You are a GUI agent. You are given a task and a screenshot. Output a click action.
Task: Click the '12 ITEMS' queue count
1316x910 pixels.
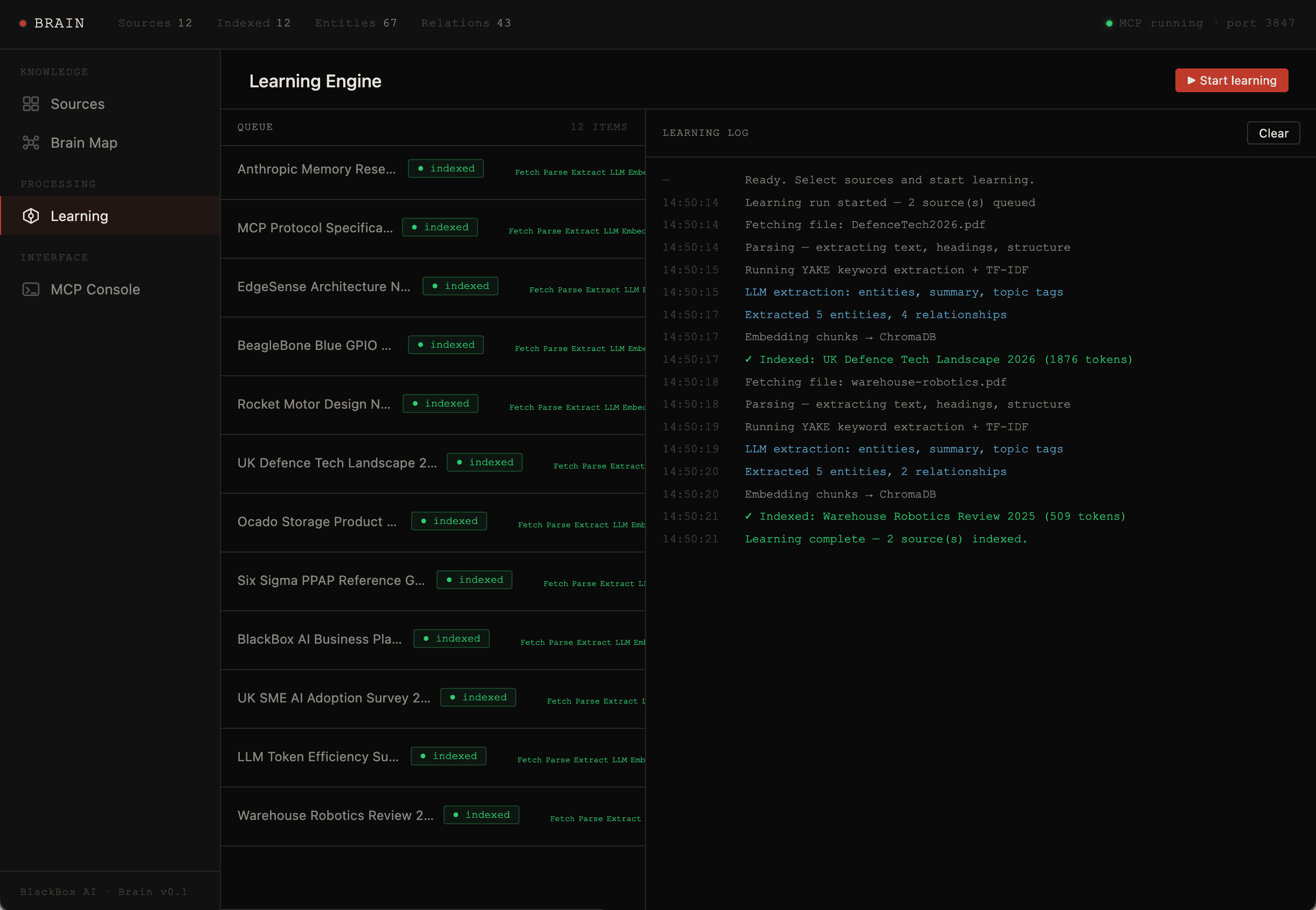(x=599, y=127)
